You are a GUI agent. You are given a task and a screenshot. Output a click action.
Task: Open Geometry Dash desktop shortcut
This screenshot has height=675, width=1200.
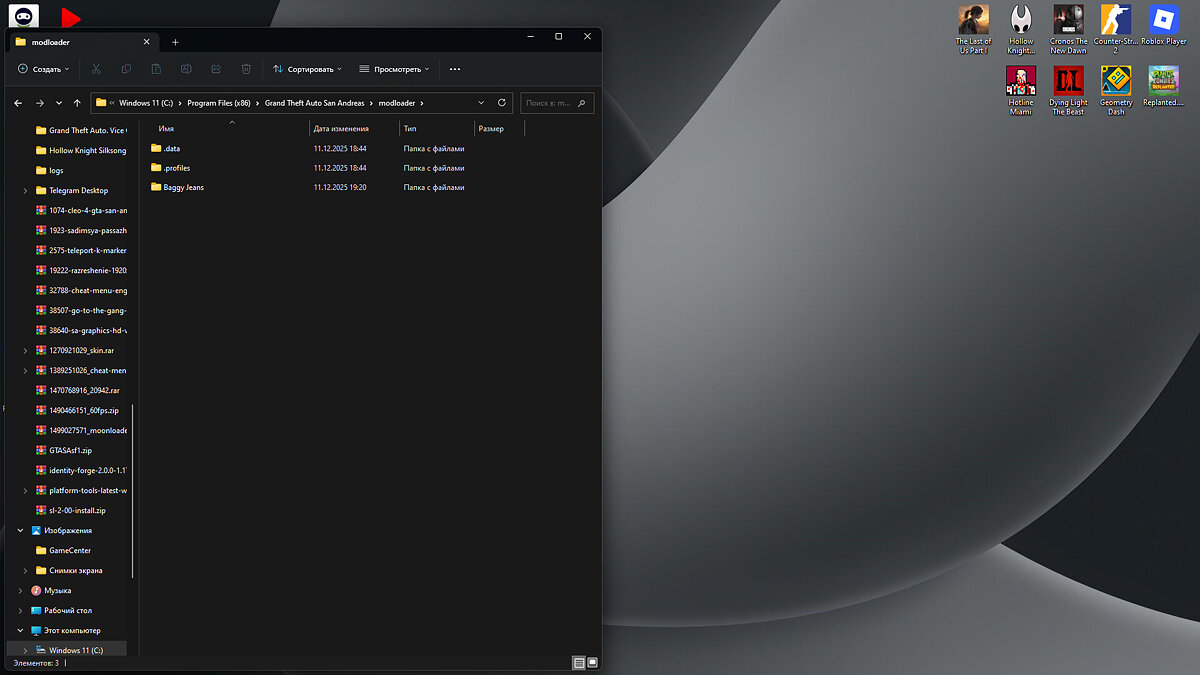click(1116, 90)
